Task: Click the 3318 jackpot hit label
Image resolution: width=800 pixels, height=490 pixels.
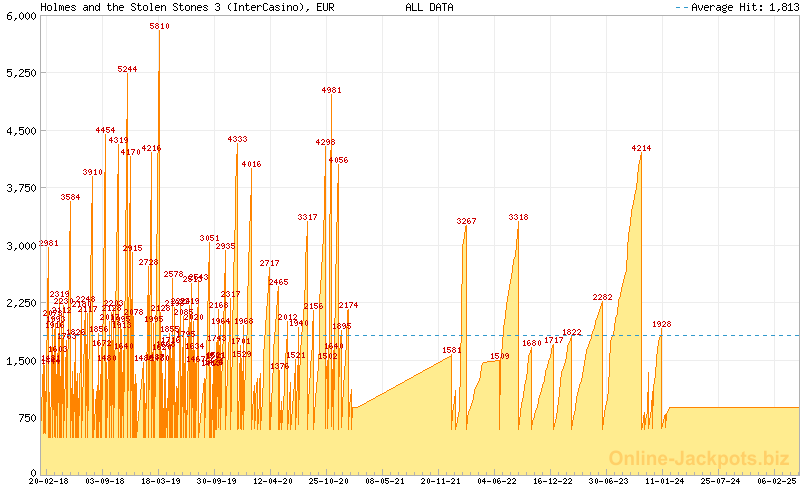Action: pos(518,217)
